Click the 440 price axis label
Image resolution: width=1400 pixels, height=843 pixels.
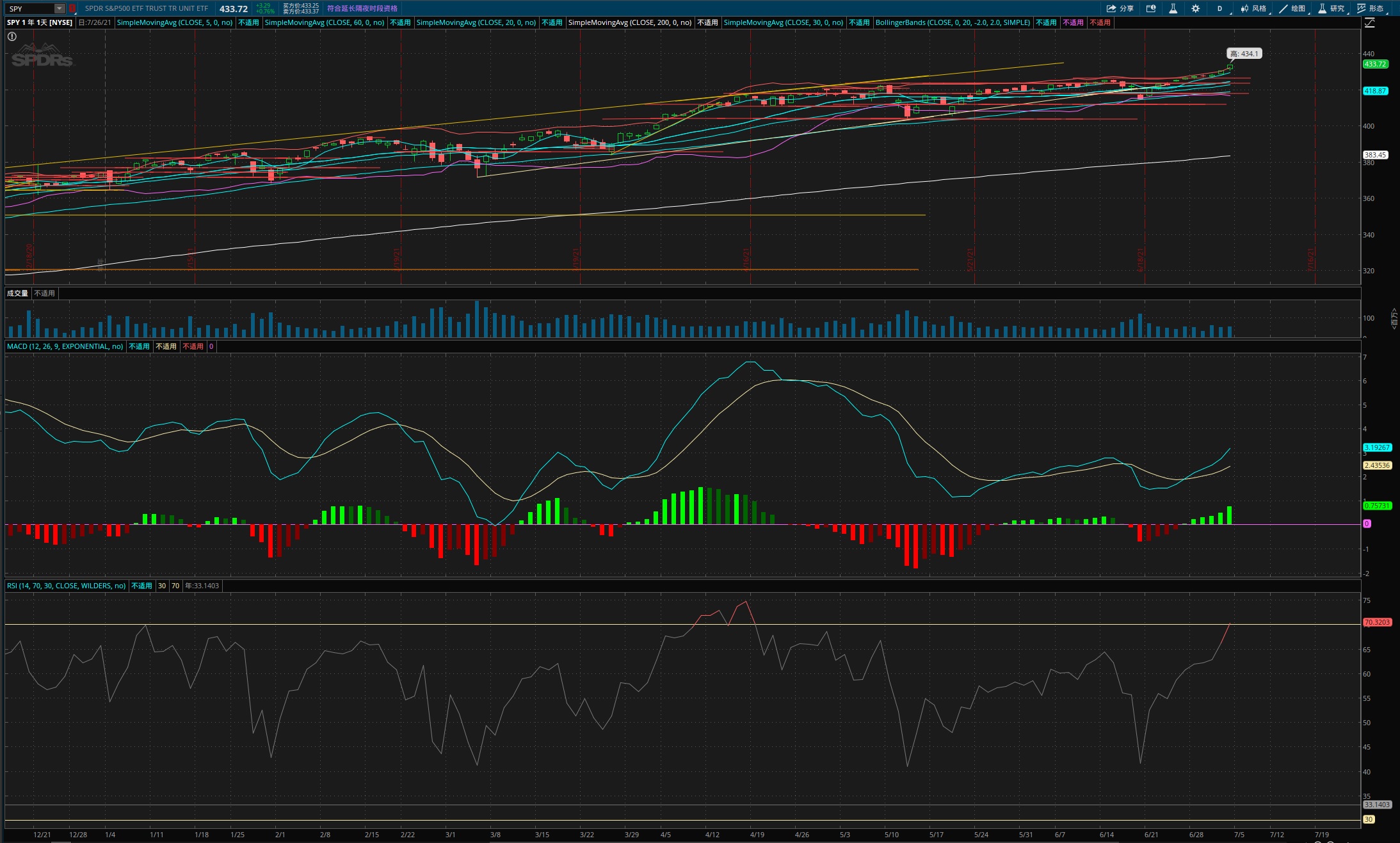click(x=1369, y=54)
